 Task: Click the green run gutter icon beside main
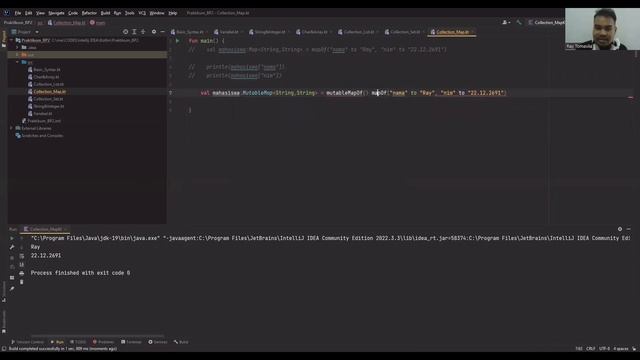point(177,41)
